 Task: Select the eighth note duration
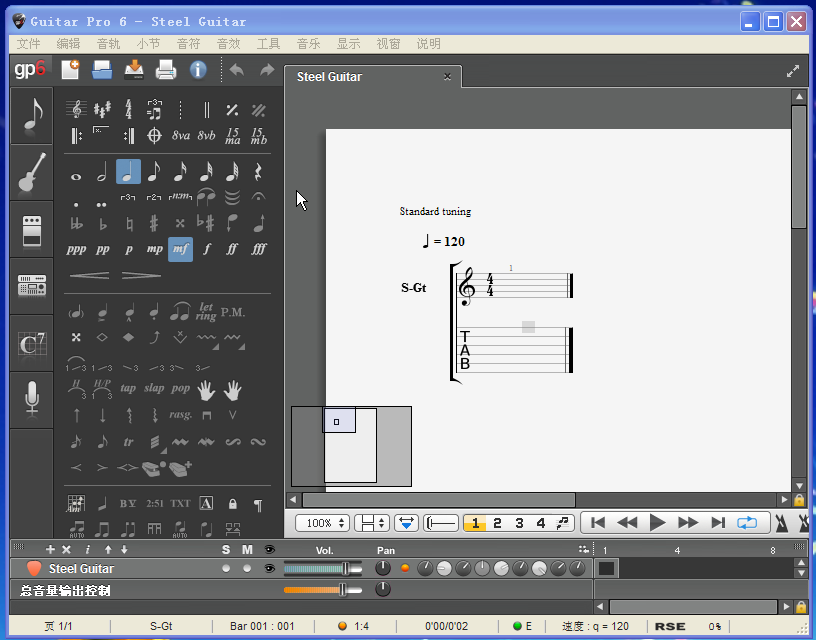pyautogui.click(x=154, y=172)
